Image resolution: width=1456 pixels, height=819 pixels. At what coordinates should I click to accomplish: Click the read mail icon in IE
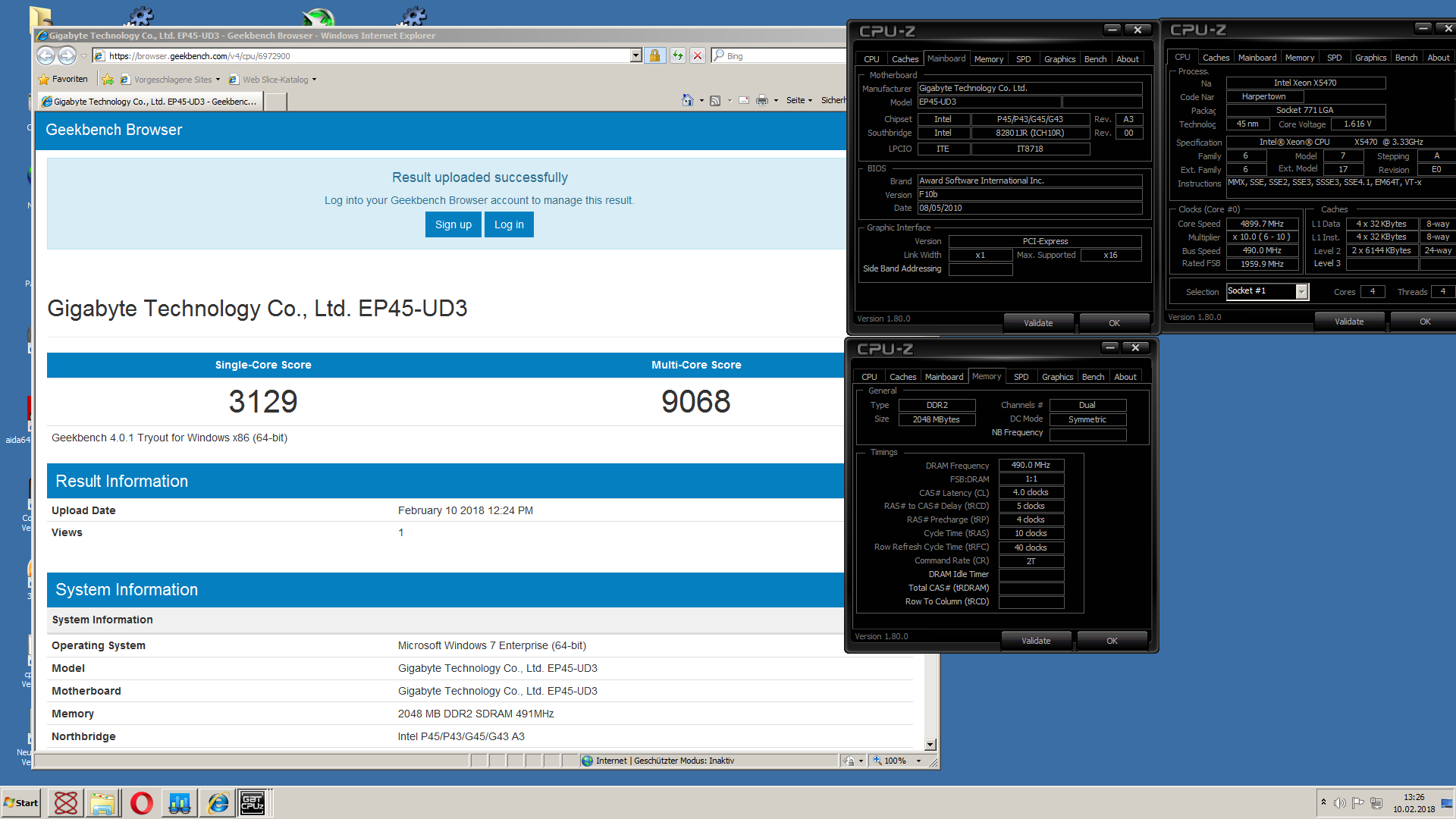(x=744, y=100)
